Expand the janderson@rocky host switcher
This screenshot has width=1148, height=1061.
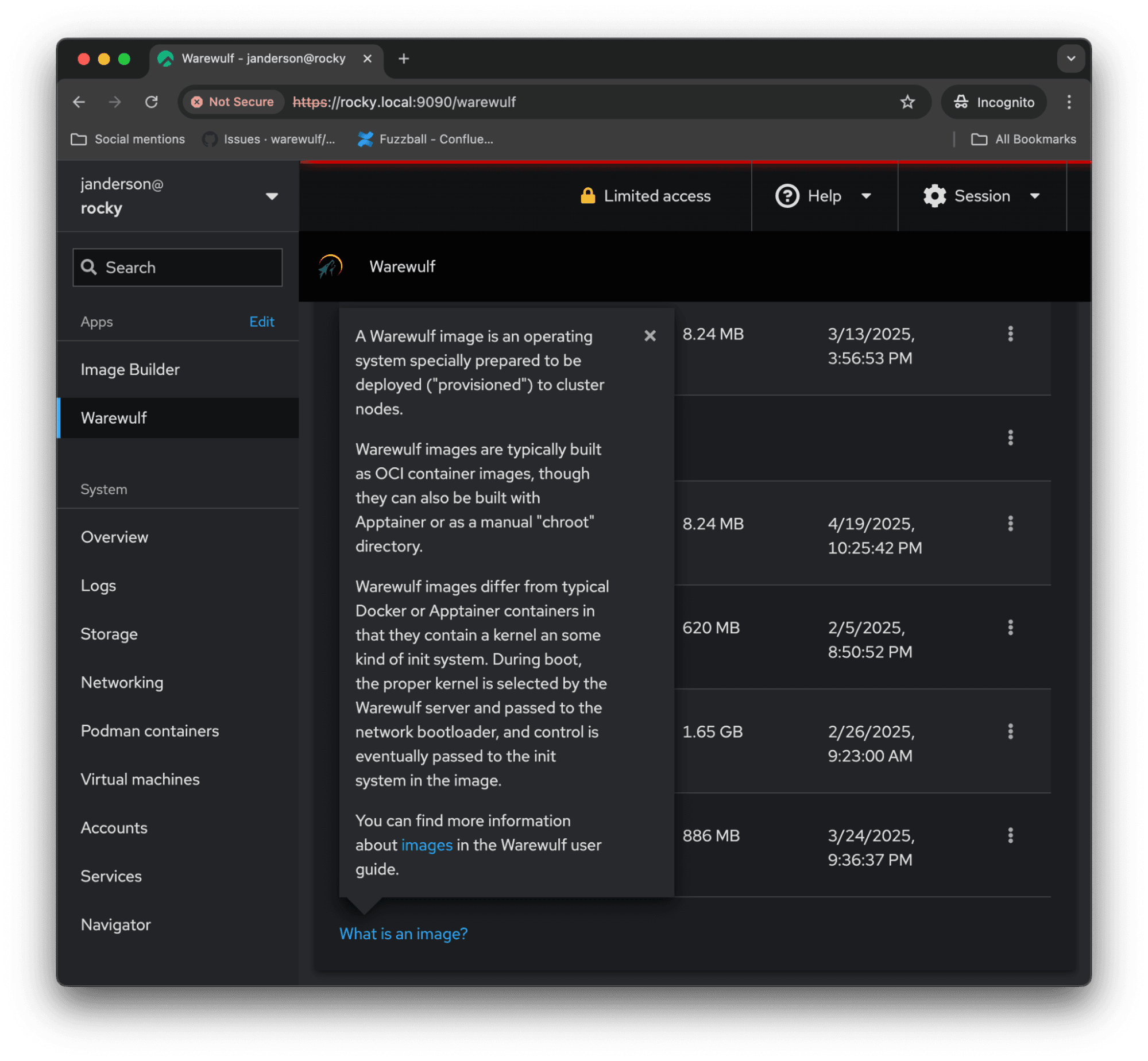[x=178, y=196]
